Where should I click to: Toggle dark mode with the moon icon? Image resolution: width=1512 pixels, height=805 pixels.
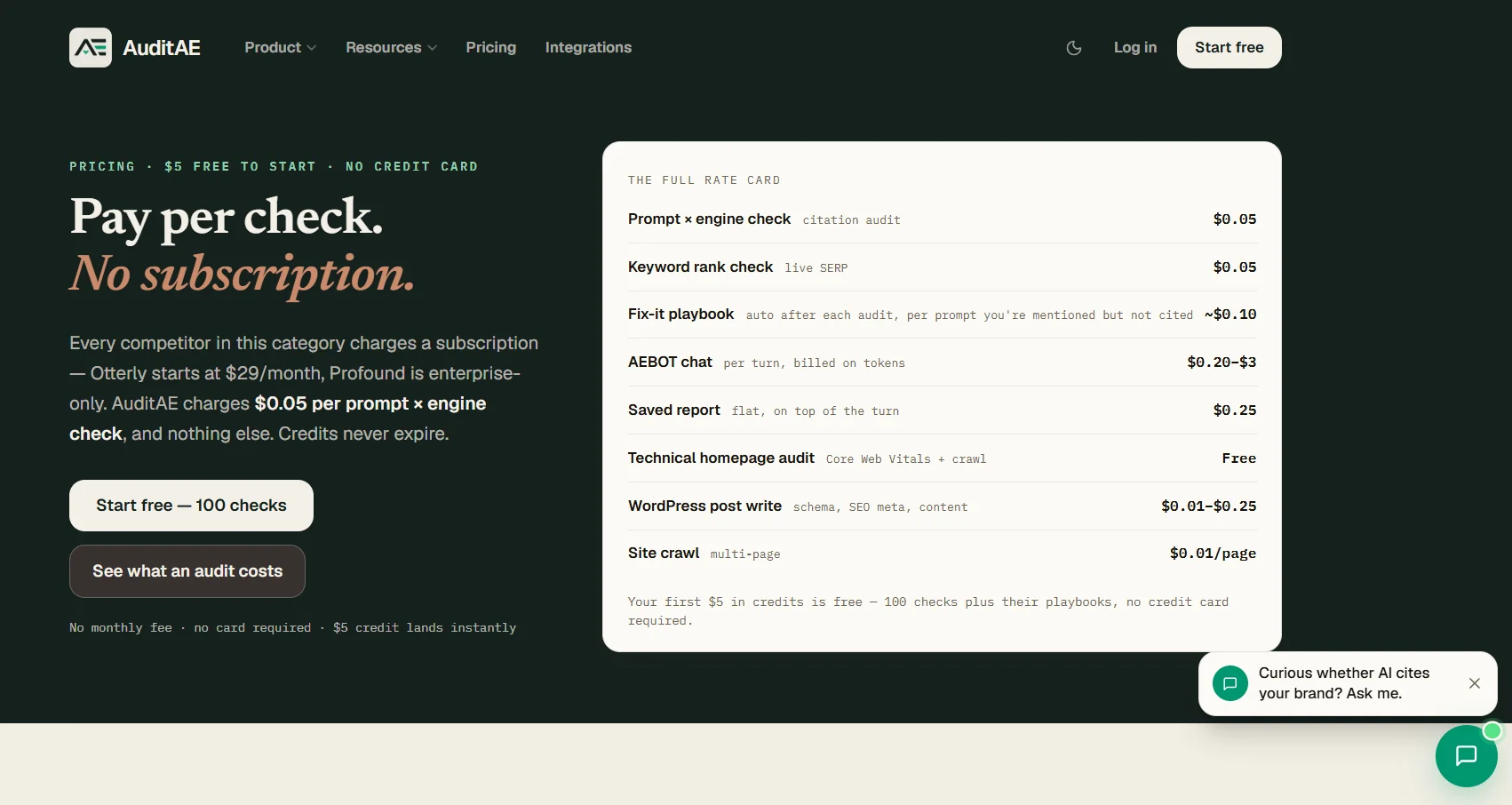[x=1074, y=48]
